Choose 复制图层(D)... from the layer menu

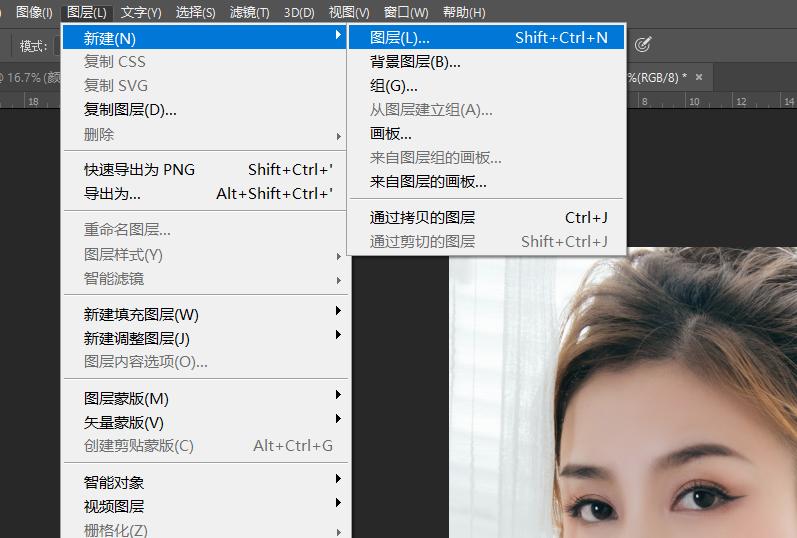[204, 109]
